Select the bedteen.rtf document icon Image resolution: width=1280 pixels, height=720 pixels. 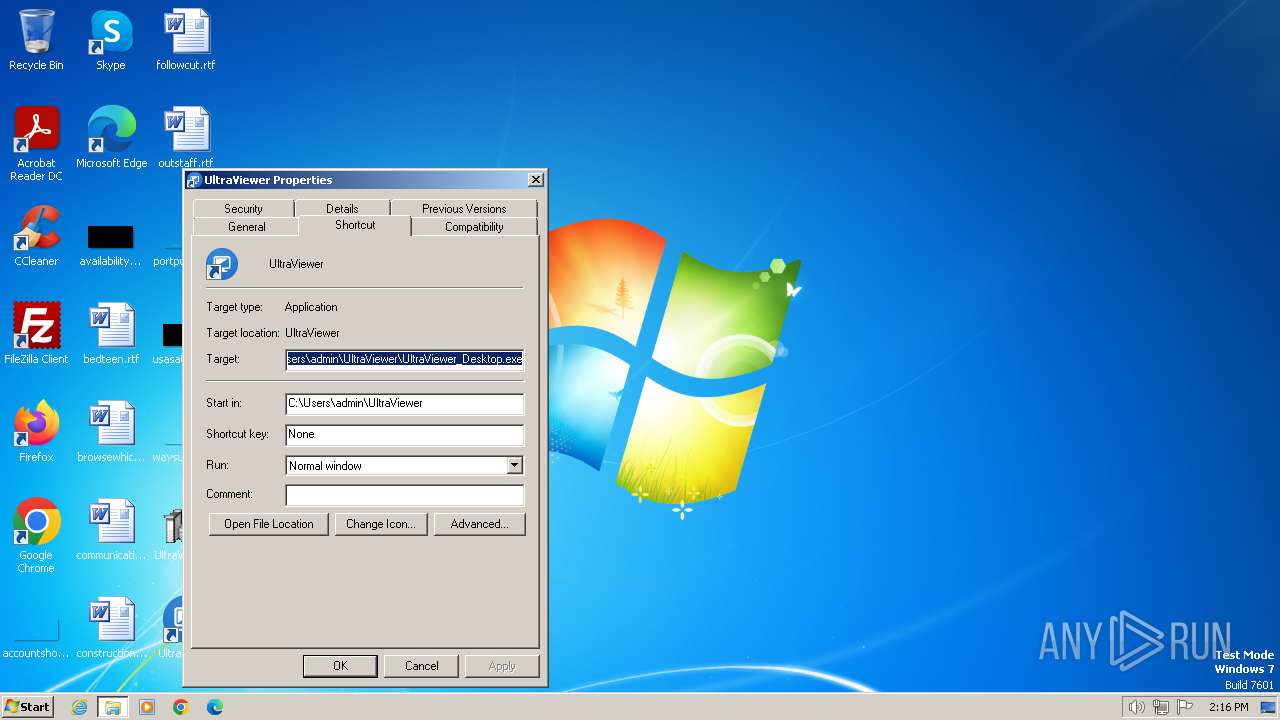click(x=111, y=333)
